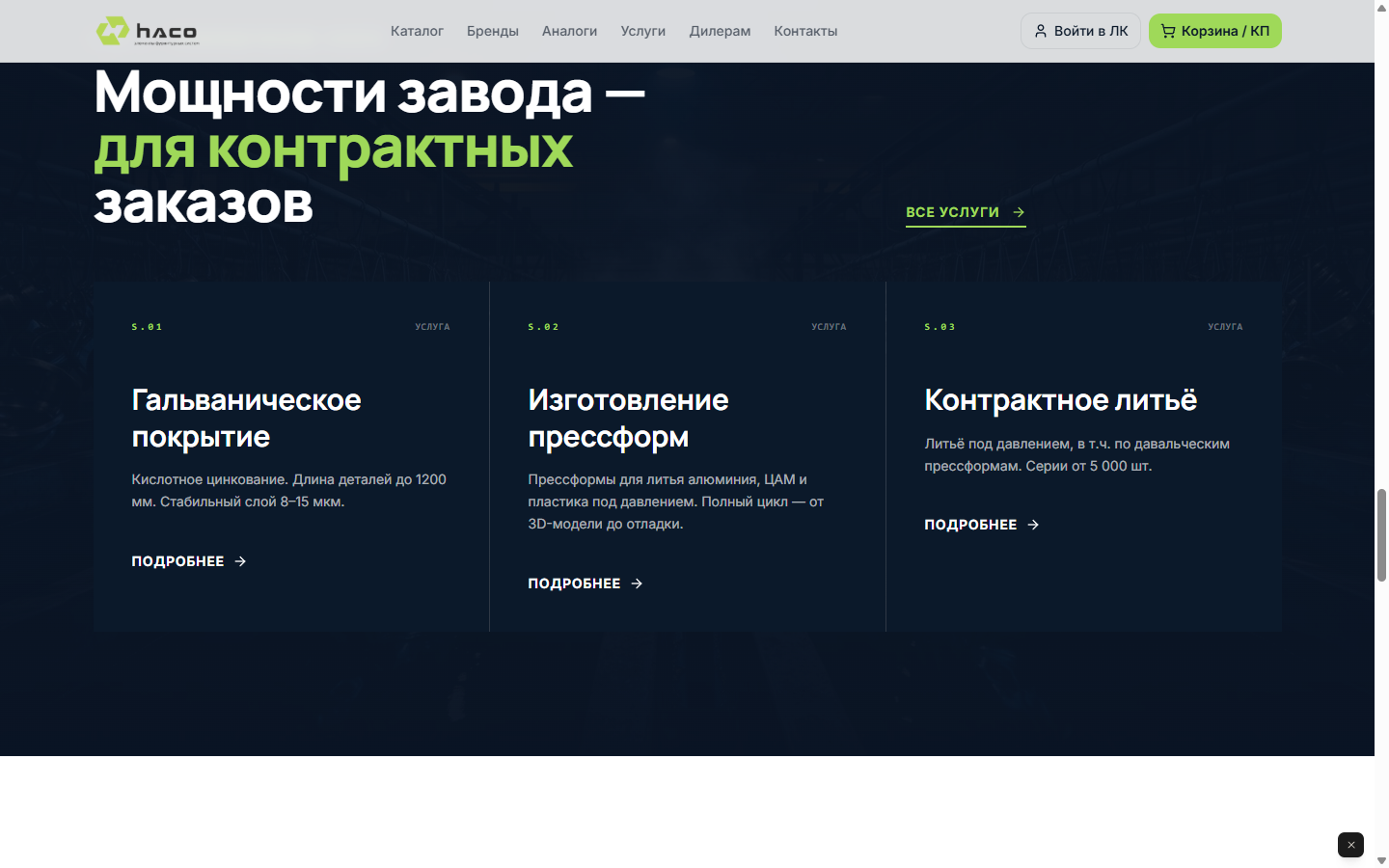Click Гальваническое покрытие heading
The image size is (1389, 868).
tap(247, 419)
